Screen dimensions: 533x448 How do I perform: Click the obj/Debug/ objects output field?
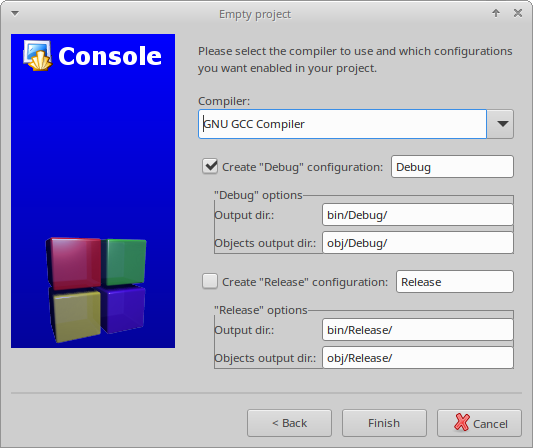[417, 243]
